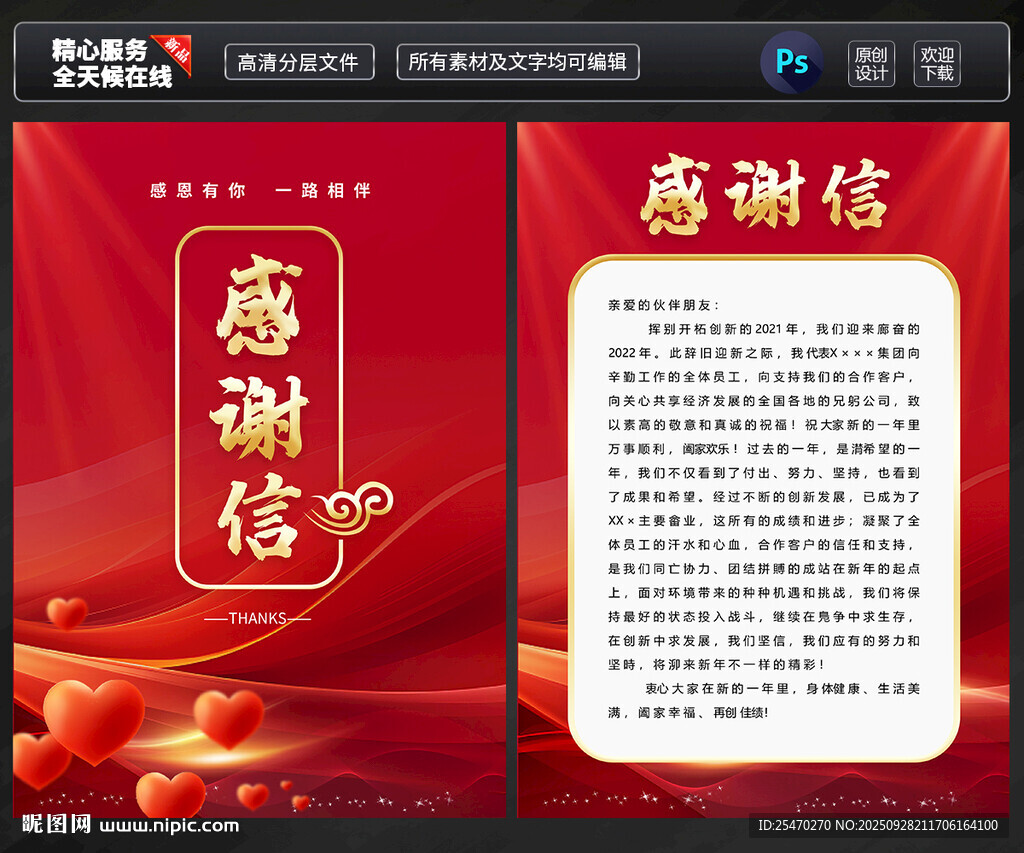Click the 所有素材及文字均可编辑 label

pyautogui.click(x=517, y=62)
